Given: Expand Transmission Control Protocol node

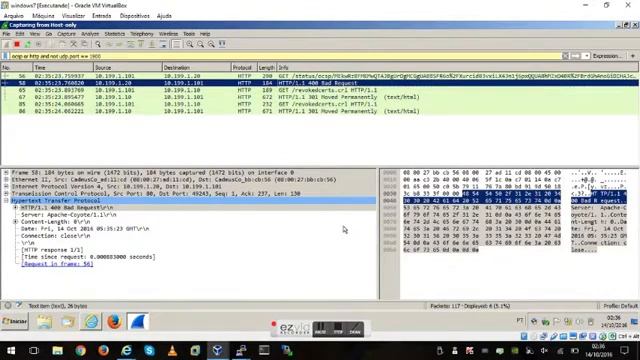Looking at the screenshot, I should pyautogui.click(x=6, y=193).
